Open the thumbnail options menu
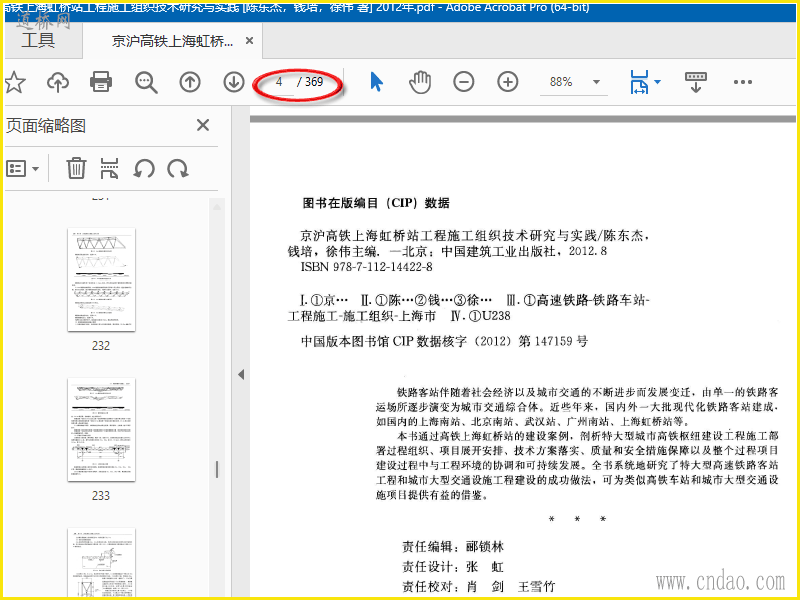The image size is (800, 600). coord(22,168)
